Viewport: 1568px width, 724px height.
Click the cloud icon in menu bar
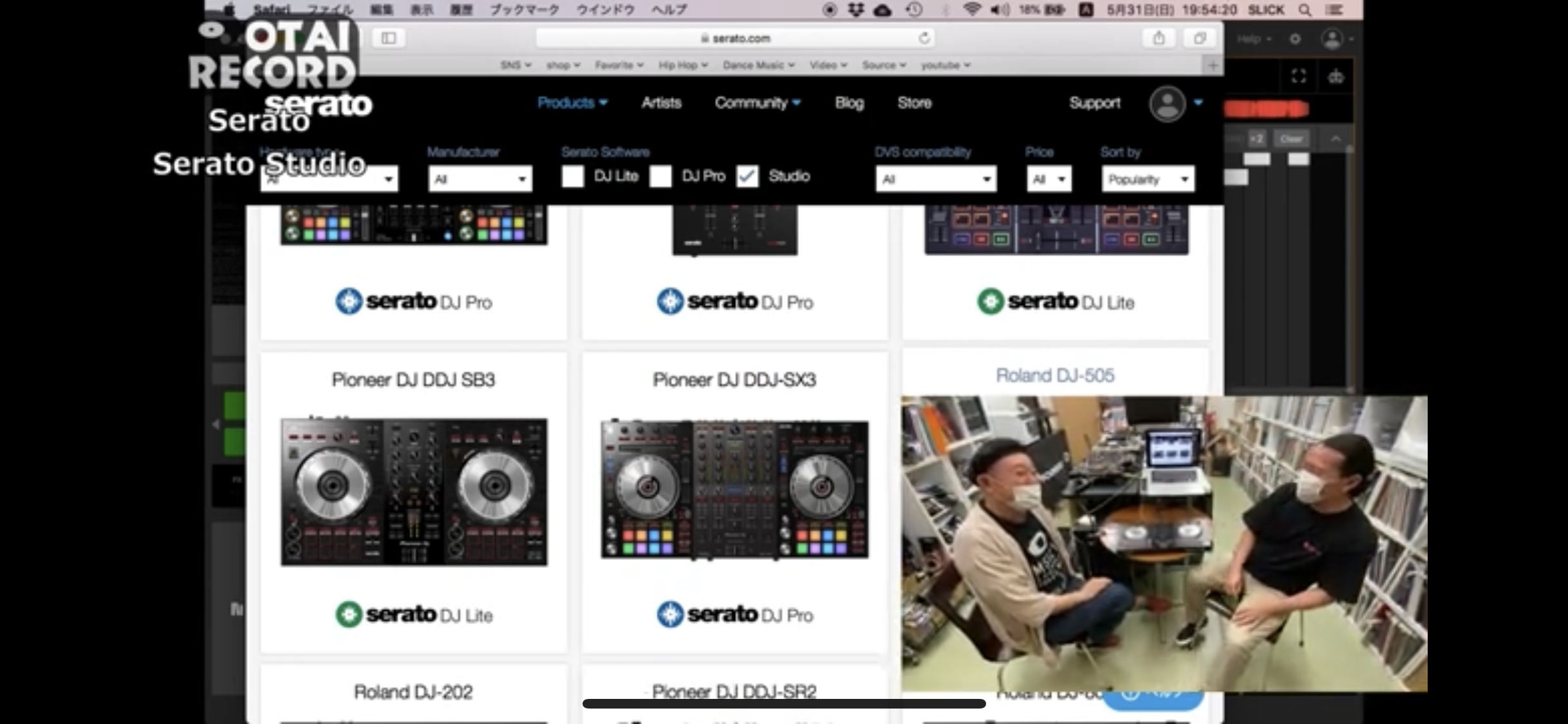(x=883, y=10)
